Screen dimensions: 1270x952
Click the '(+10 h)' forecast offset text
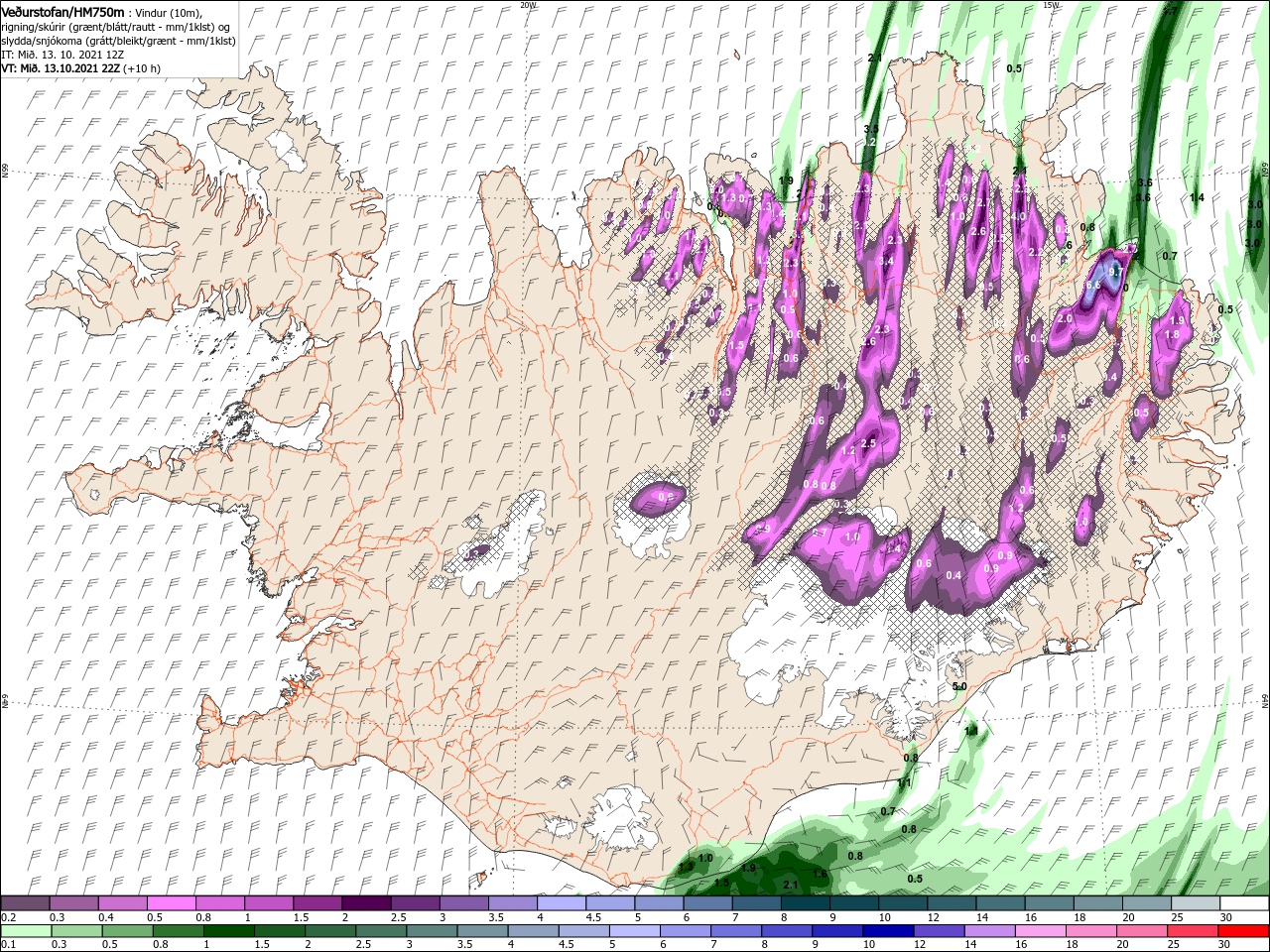(142, 68)
